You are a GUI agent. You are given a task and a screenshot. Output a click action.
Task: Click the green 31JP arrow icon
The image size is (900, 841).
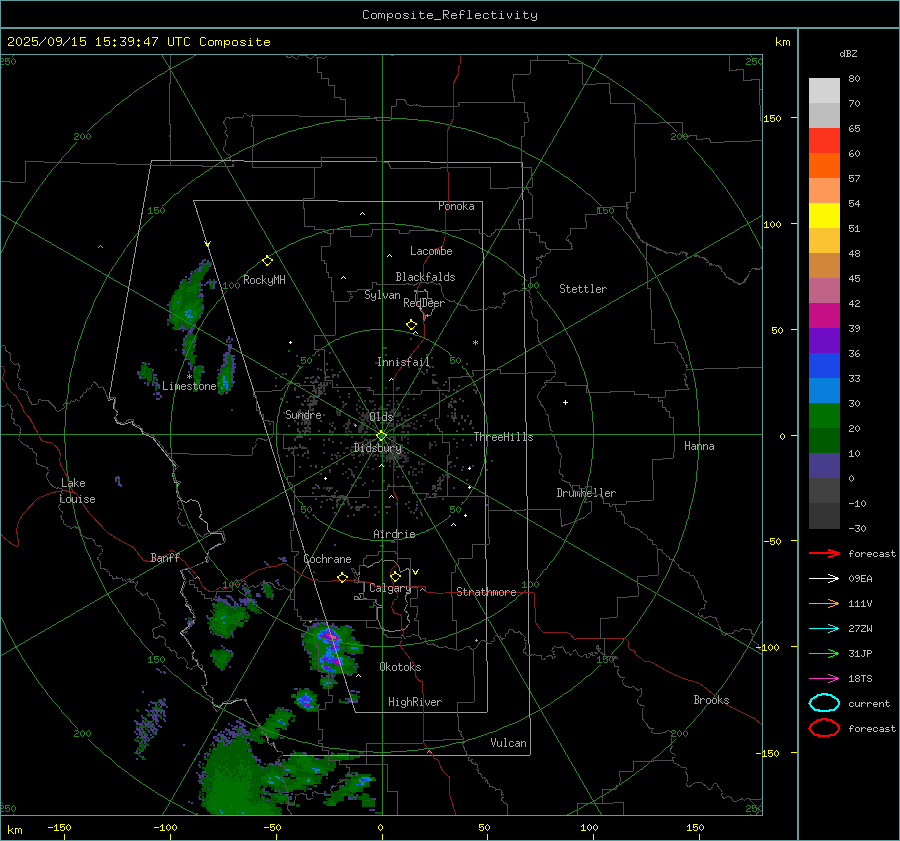[824, 653]
